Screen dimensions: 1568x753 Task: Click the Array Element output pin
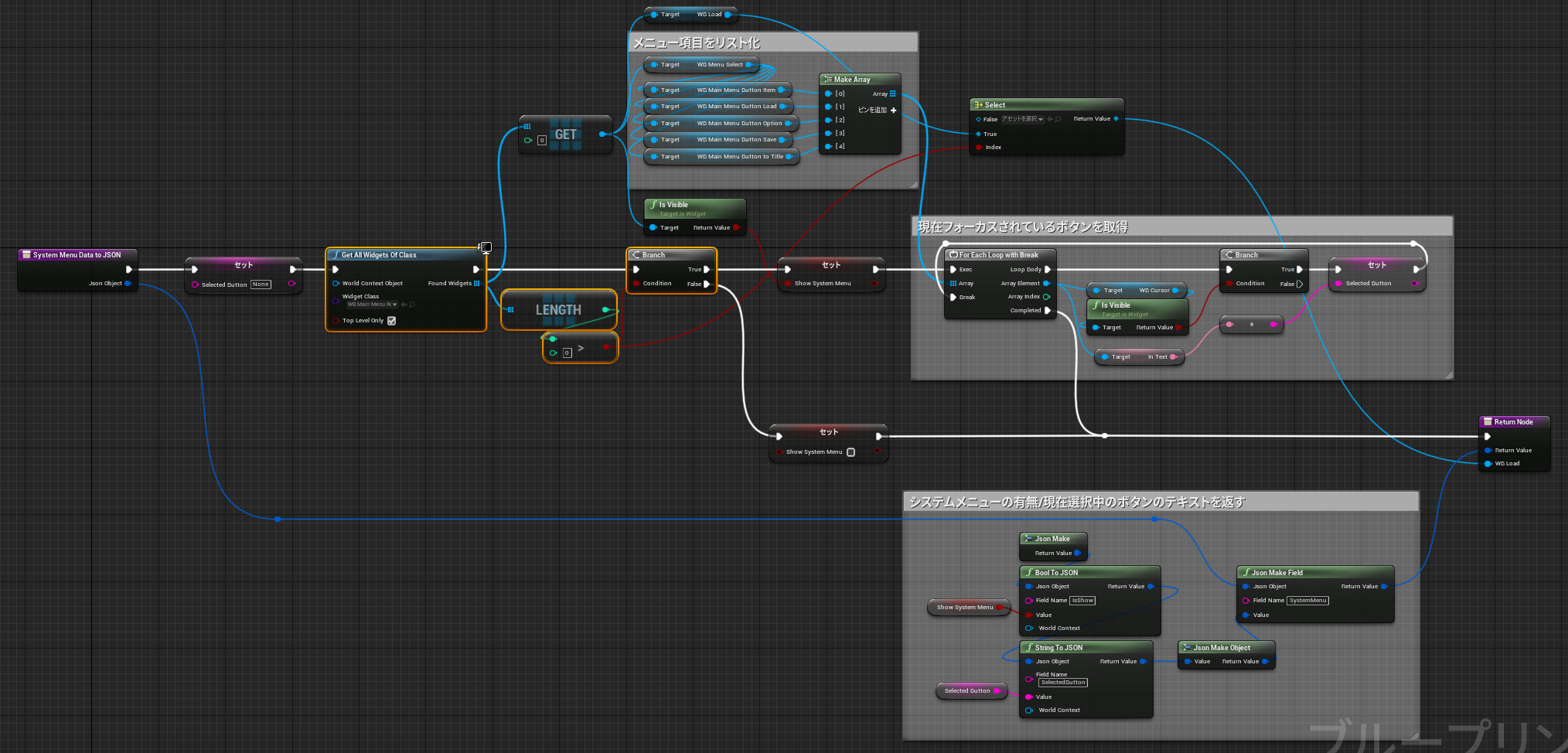tap(1046, 284)
